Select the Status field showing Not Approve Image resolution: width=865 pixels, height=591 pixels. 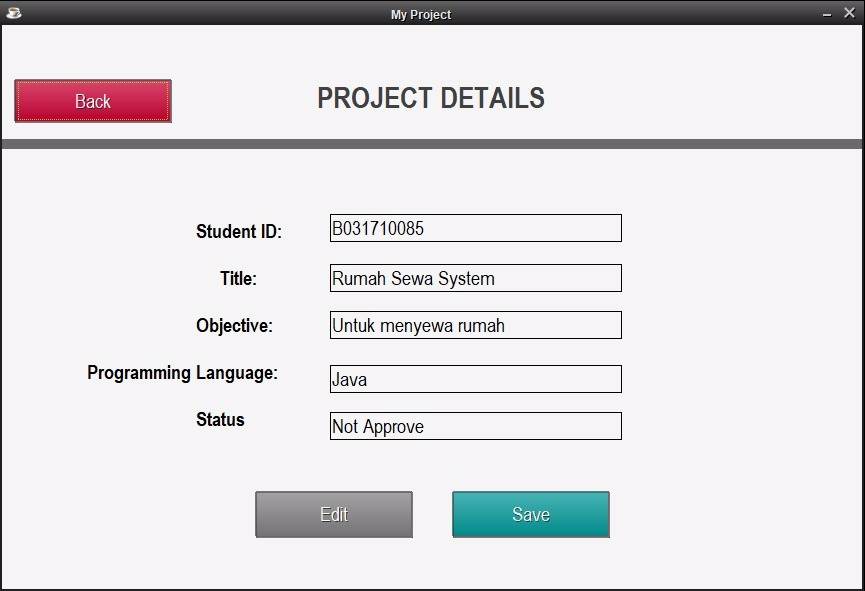tap(476, 427)
